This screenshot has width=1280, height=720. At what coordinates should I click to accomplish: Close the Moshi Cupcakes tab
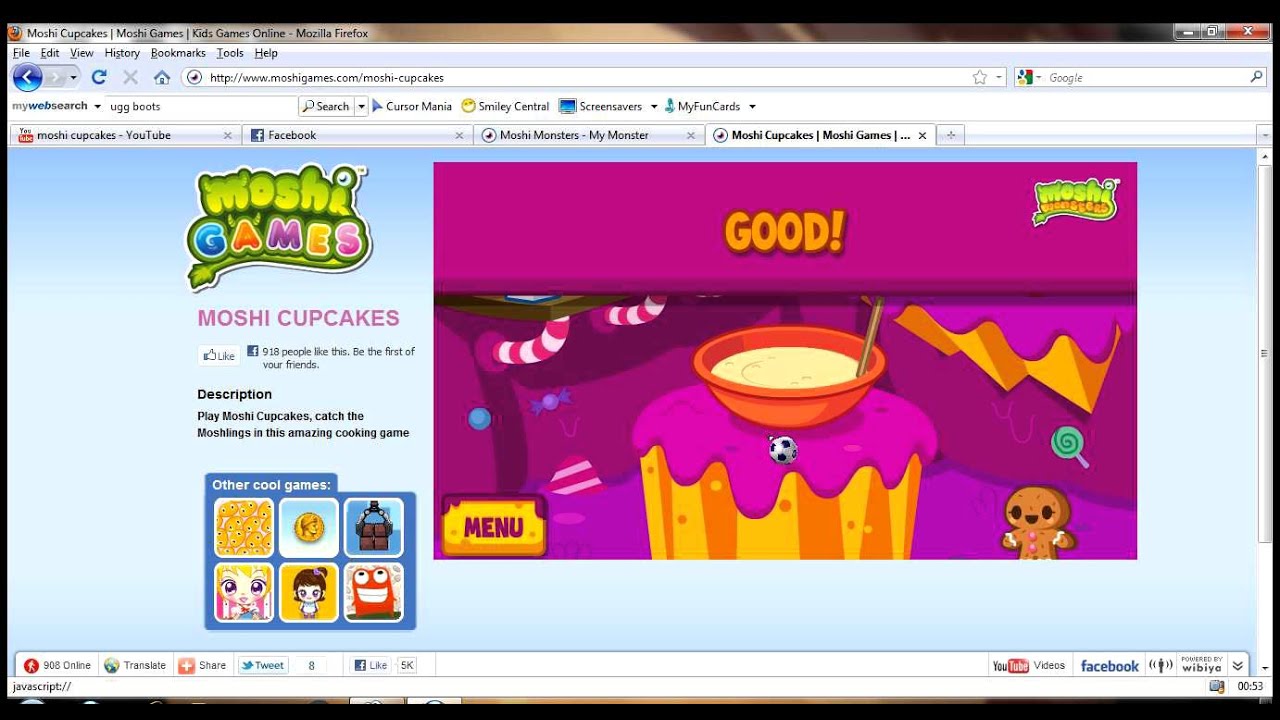point(922,135)
